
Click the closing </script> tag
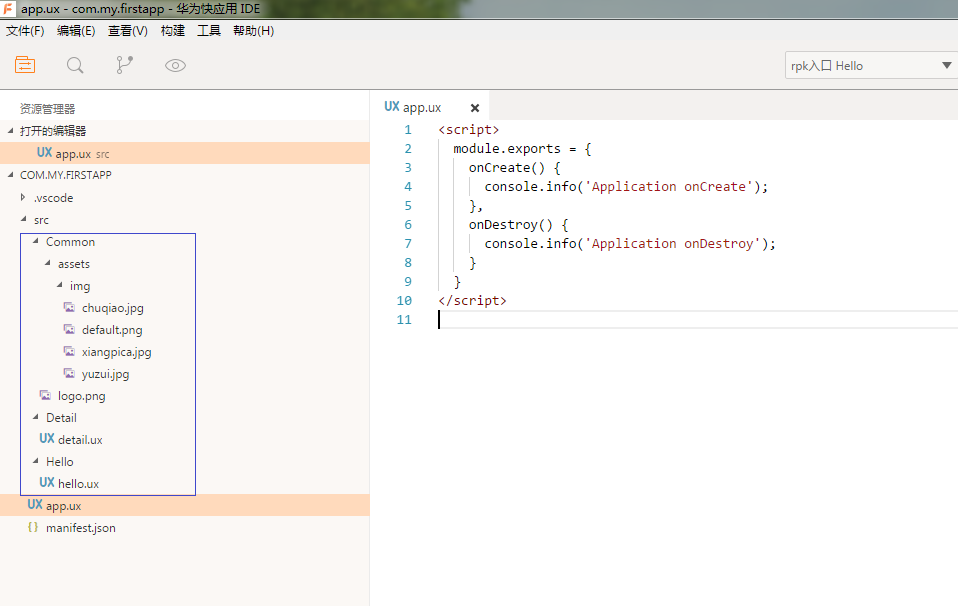pos(472,300)
